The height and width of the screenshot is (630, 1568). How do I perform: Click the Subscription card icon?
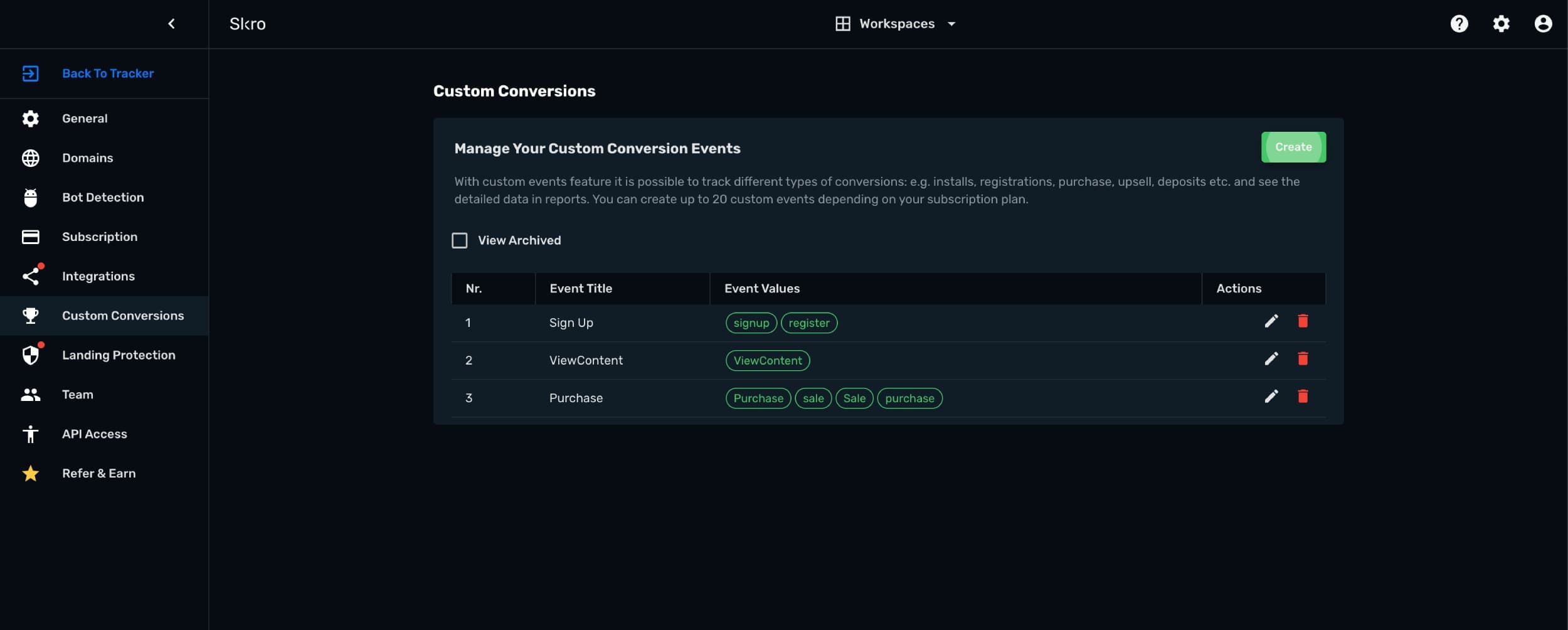click(30, 237)
